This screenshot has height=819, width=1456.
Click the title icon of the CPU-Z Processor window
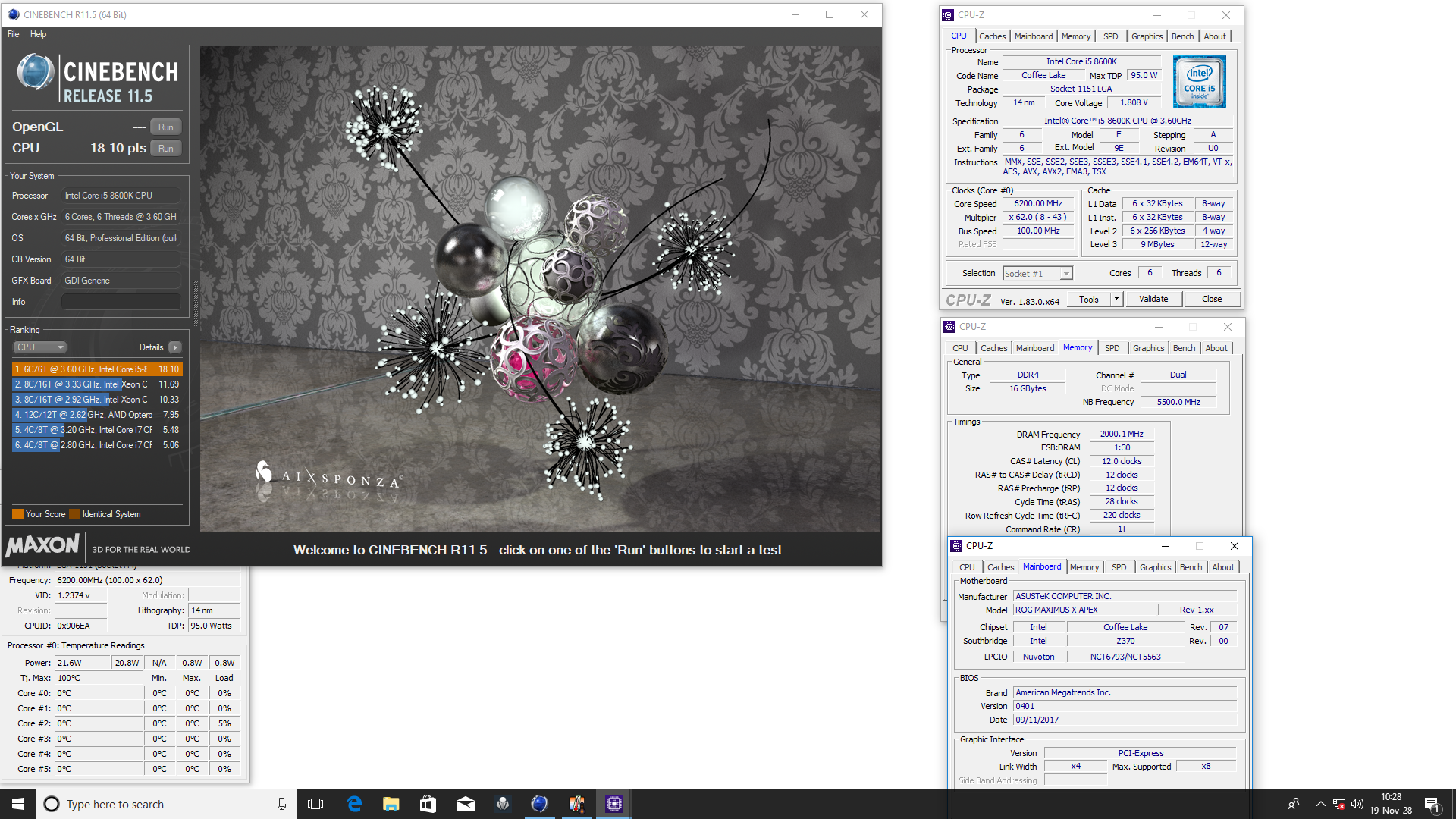click(x=947, y=15)
